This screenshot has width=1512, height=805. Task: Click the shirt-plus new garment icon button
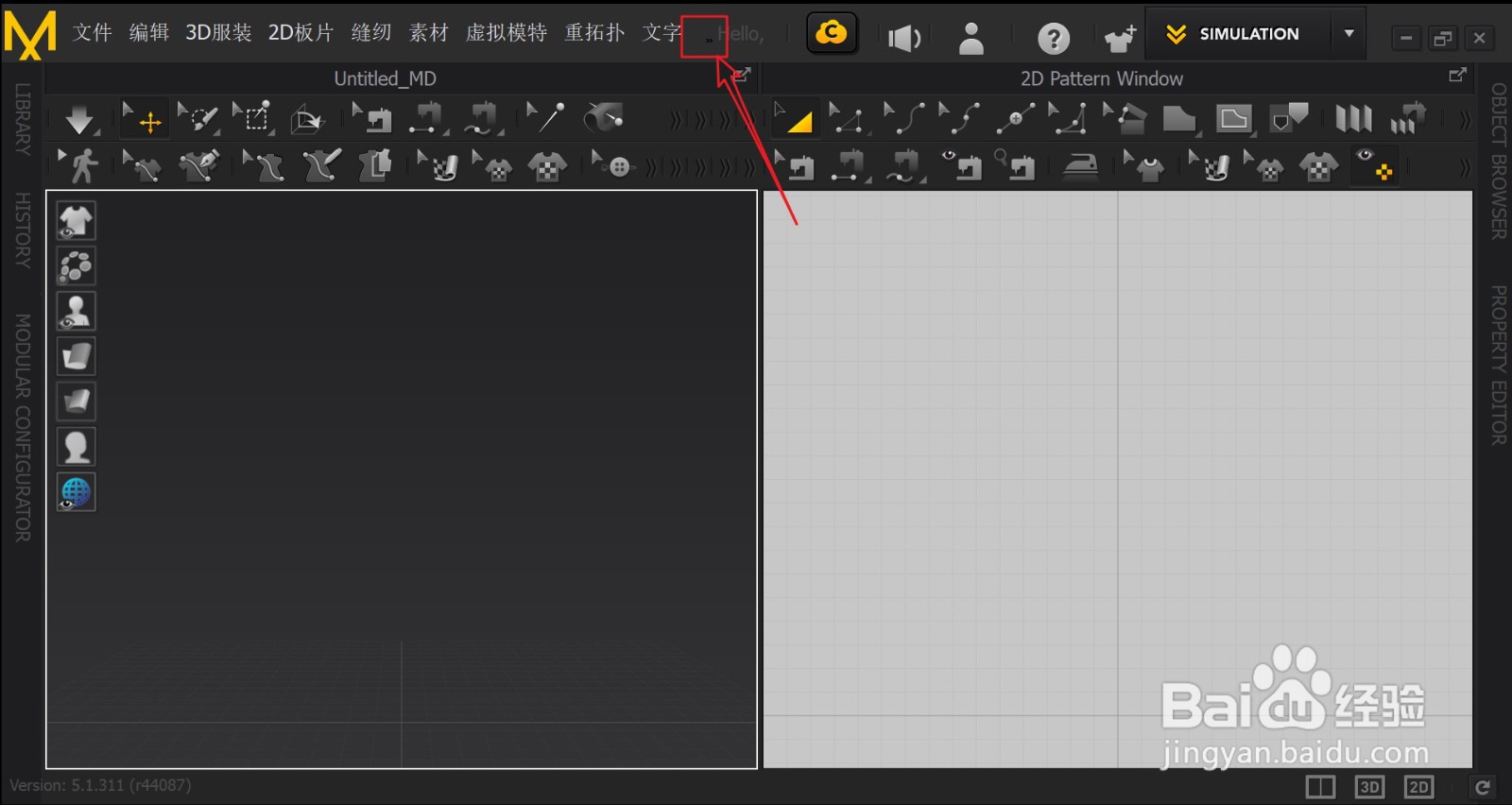pyautogui.click(x=1121, y=38)
